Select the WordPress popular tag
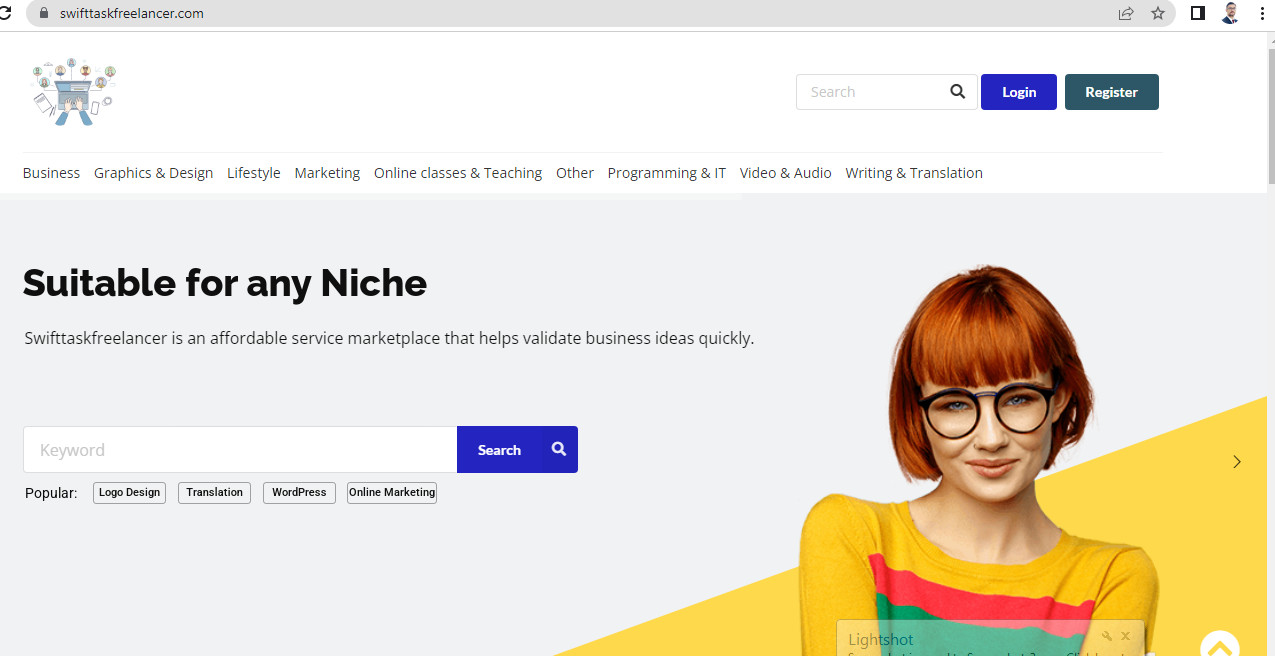Viewport: 1275px width, 656px height. tap(299, 493)
